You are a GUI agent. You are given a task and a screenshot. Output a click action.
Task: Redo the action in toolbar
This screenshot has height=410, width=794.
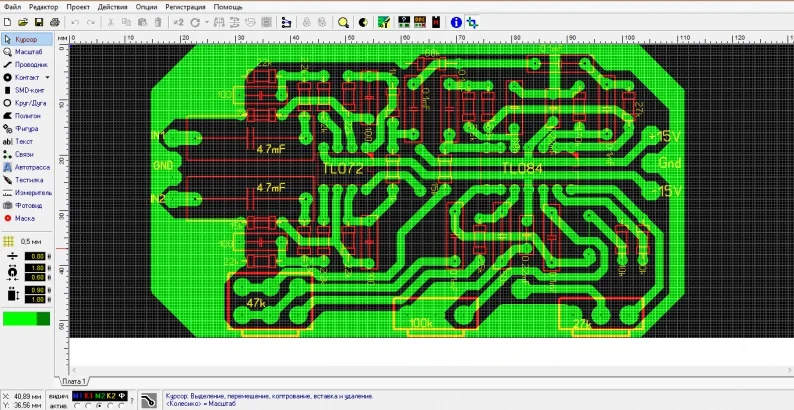[x=91, y=22]
